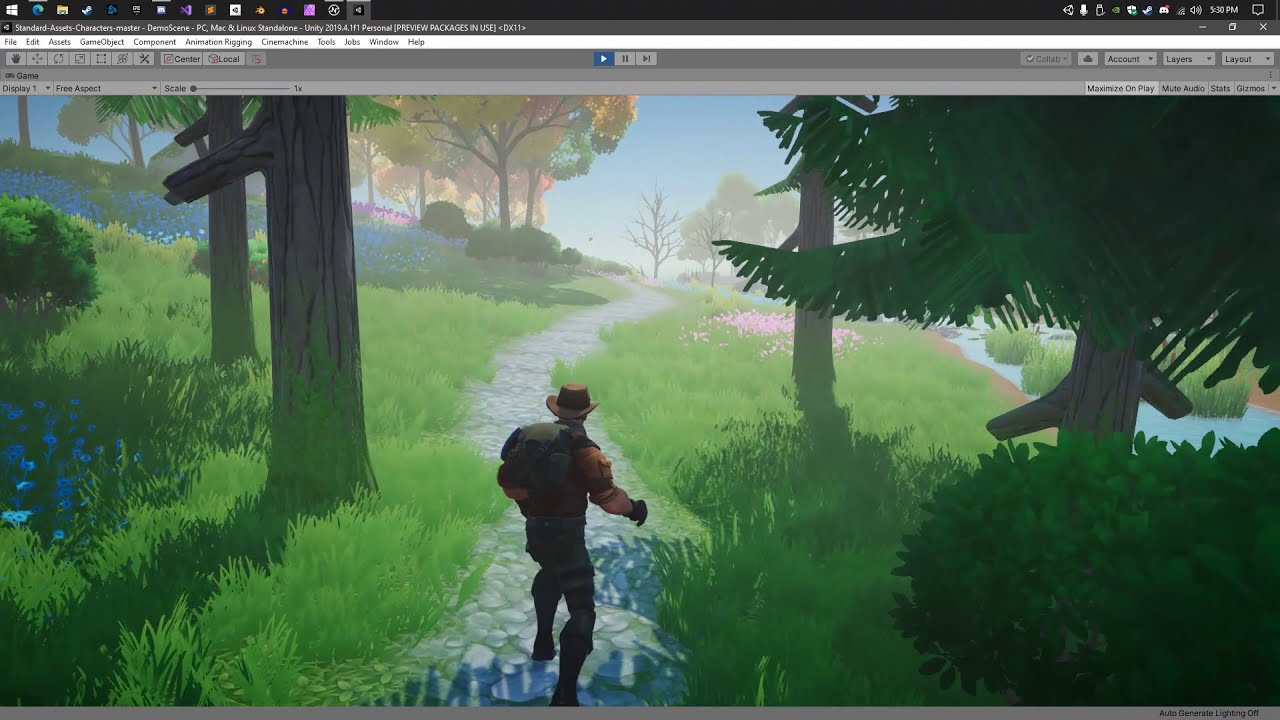The height and width of the screenshot is (720, 1280).
Task: Open the Layers dropdown
Action: coord(1189,59)
